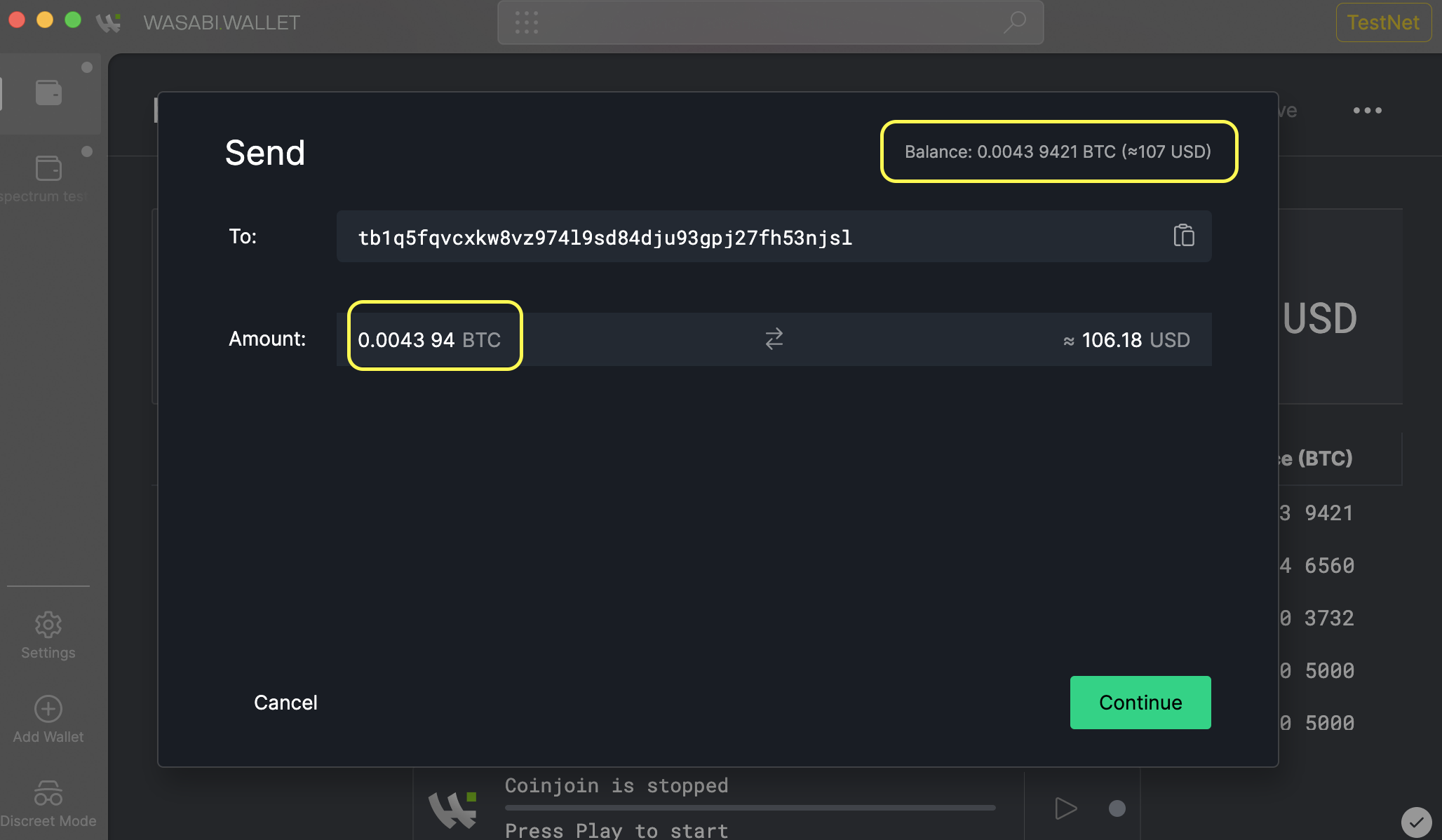Start coinjoin with the Play button

[1065, 808]
